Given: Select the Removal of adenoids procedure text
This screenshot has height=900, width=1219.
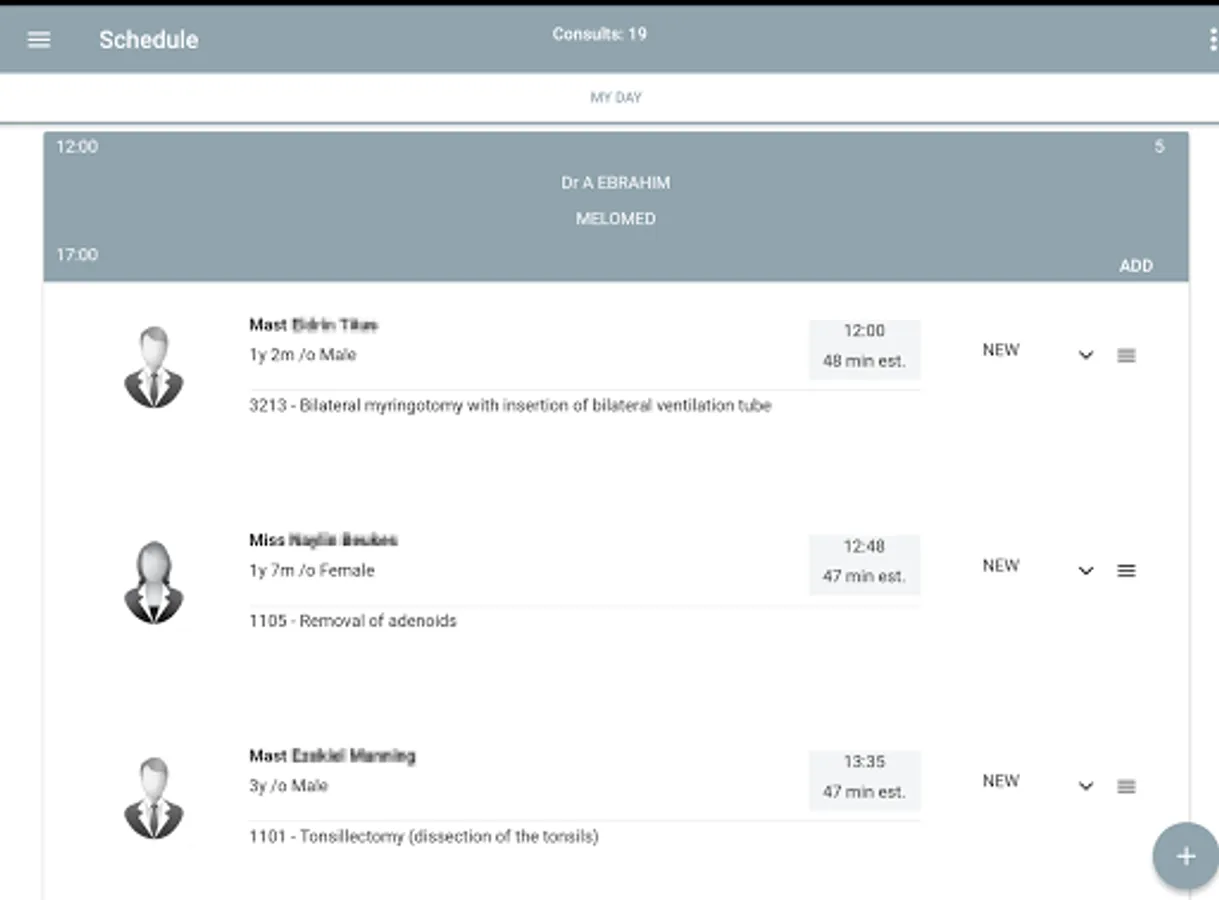Looking at the screenshot, I should 353,621.
